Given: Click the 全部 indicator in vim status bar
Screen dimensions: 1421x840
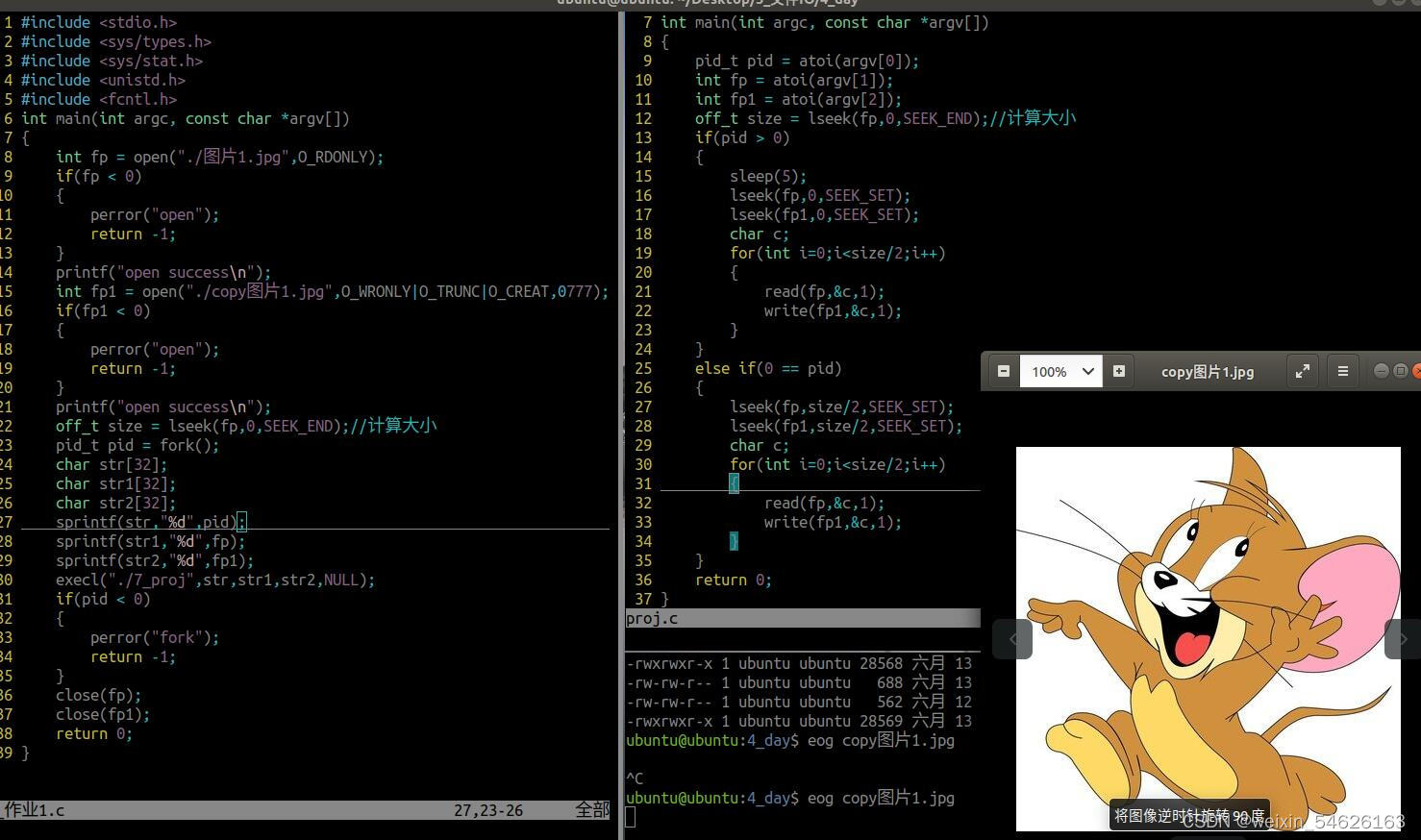Looking at the screenshot, I should (x=592, y=810).
